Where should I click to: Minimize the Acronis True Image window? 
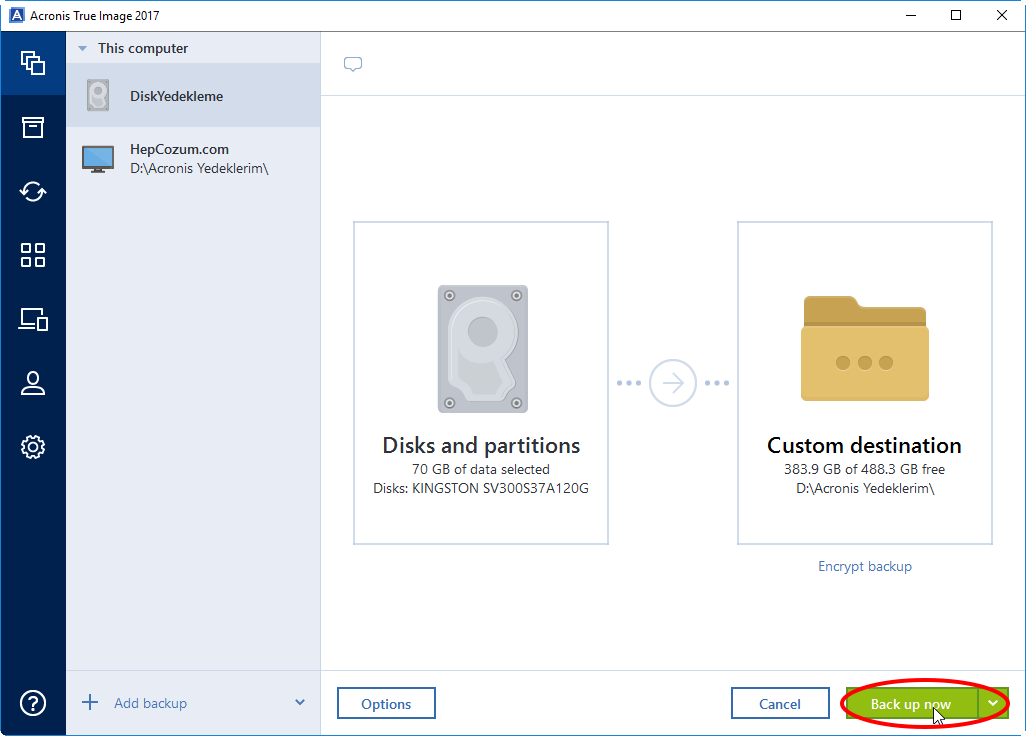click(911, 15)
